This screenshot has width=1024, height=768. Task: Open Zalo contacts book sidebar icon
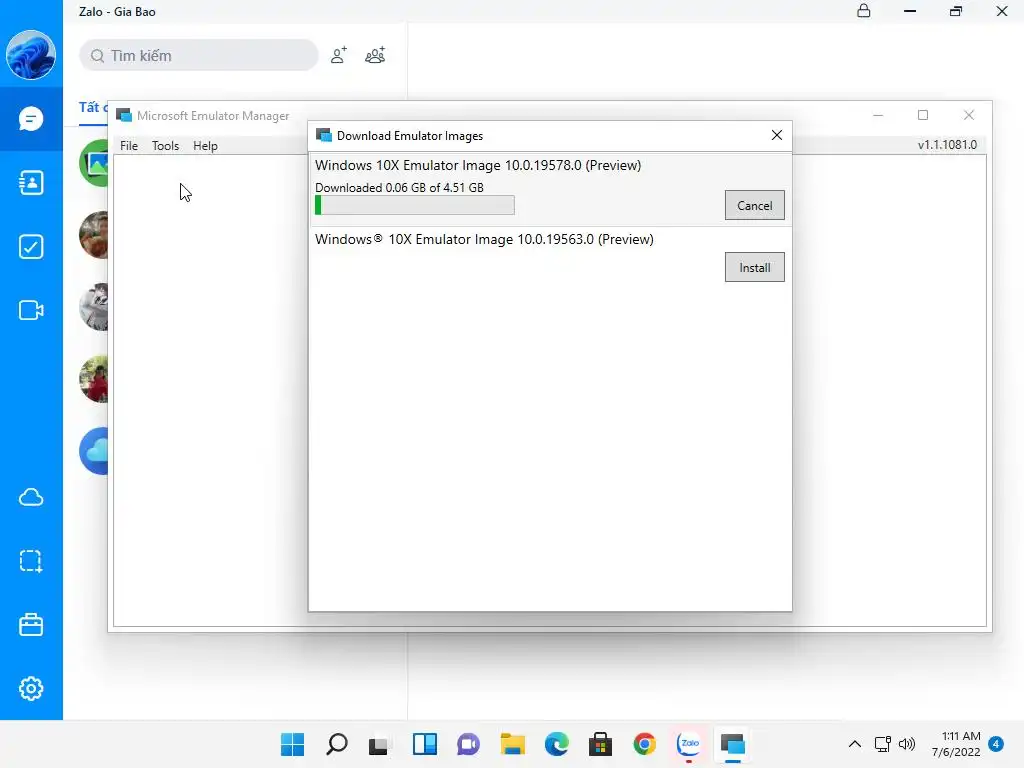tap(31, 183)
